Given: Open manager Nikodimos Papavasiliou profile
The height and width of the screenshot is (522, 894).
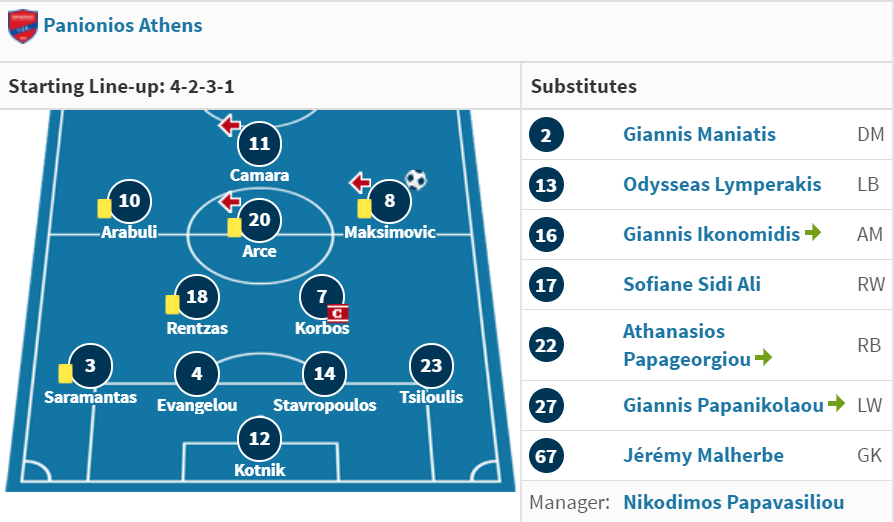Looking at the screenshot, I should coord(733,503).
